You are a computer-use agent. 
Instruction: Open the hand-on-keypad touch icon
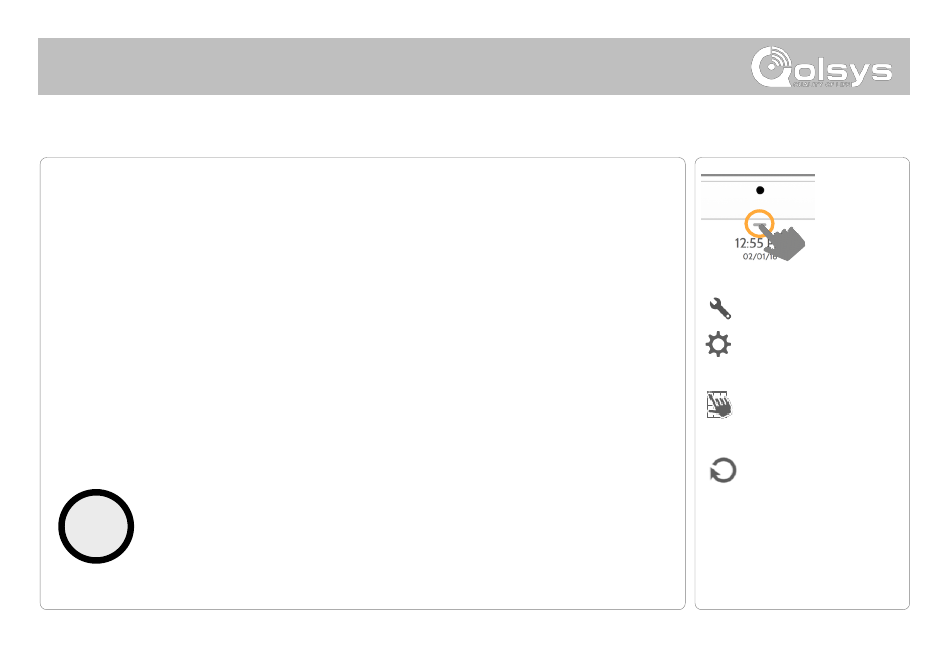[719, 405]
